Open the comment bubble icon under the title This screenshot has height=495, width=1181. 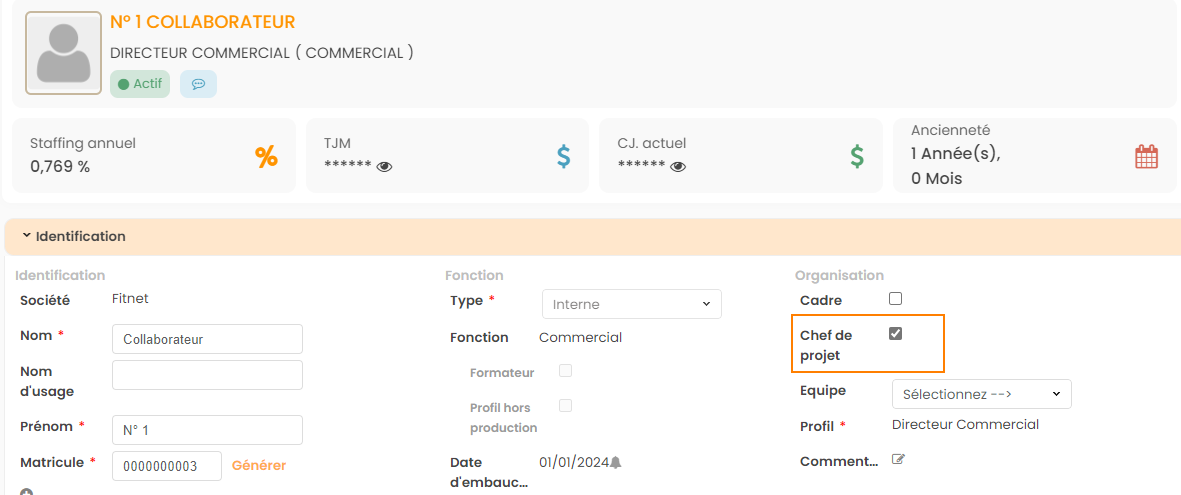(198, 84)
